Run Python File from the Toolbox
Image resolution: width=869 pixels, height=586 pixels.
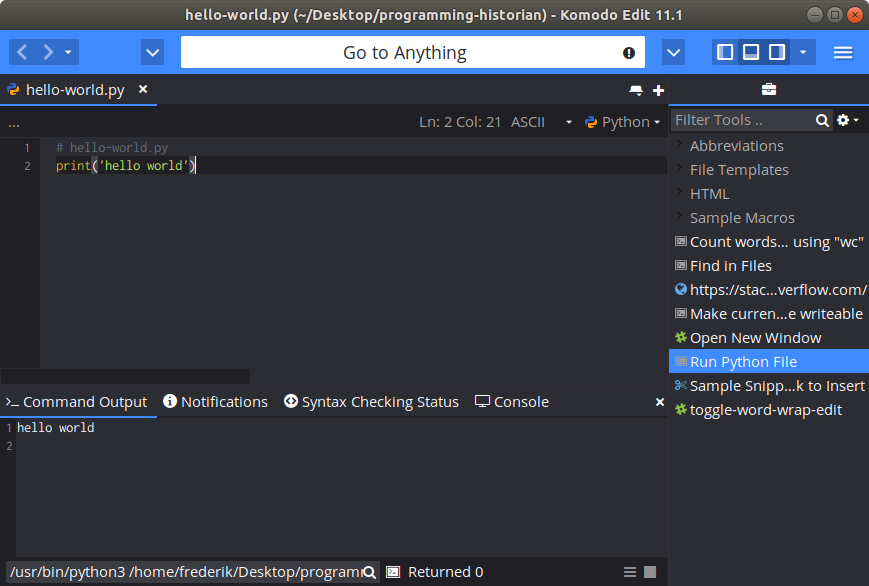744,361
